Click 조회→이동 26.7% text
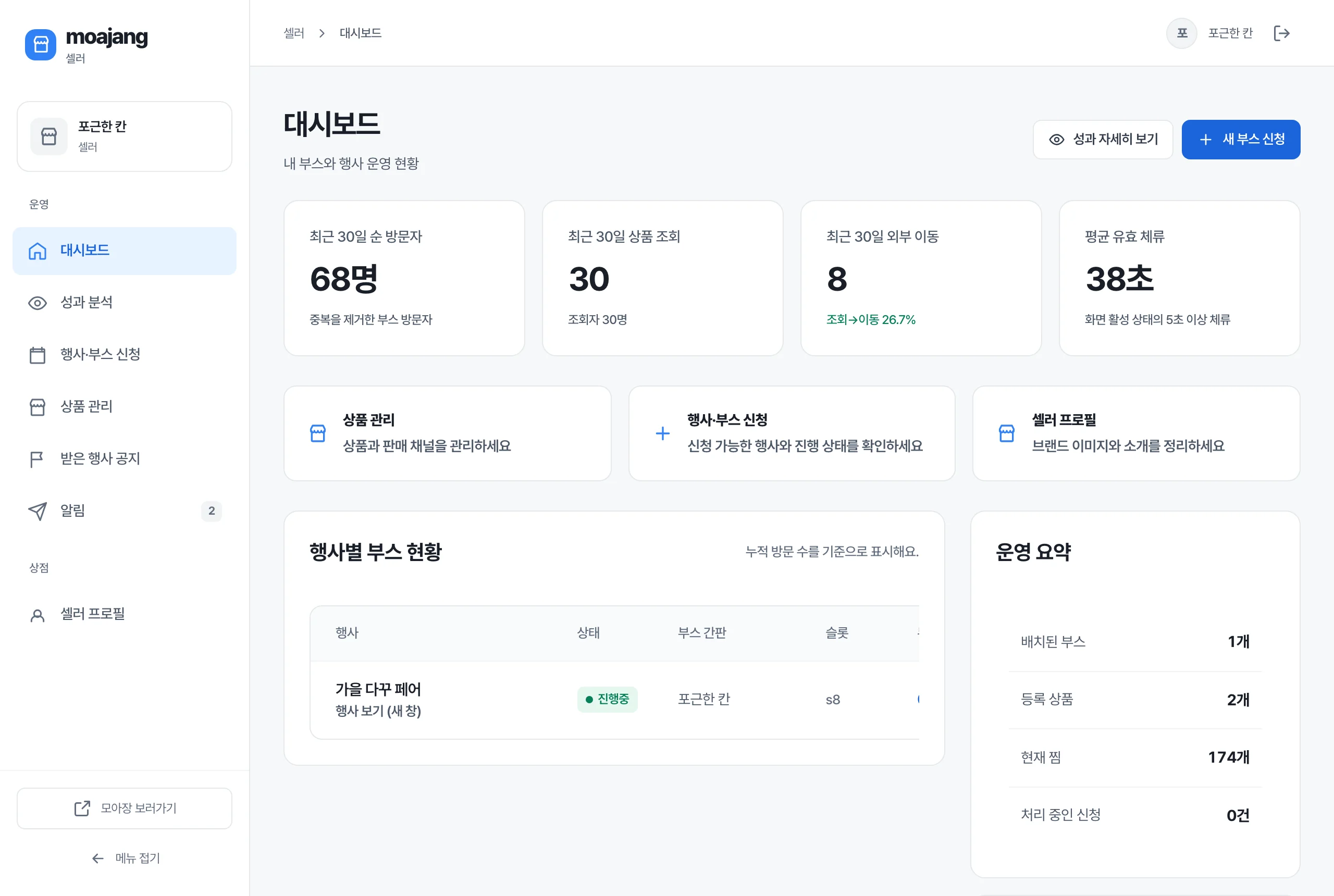 870,319
